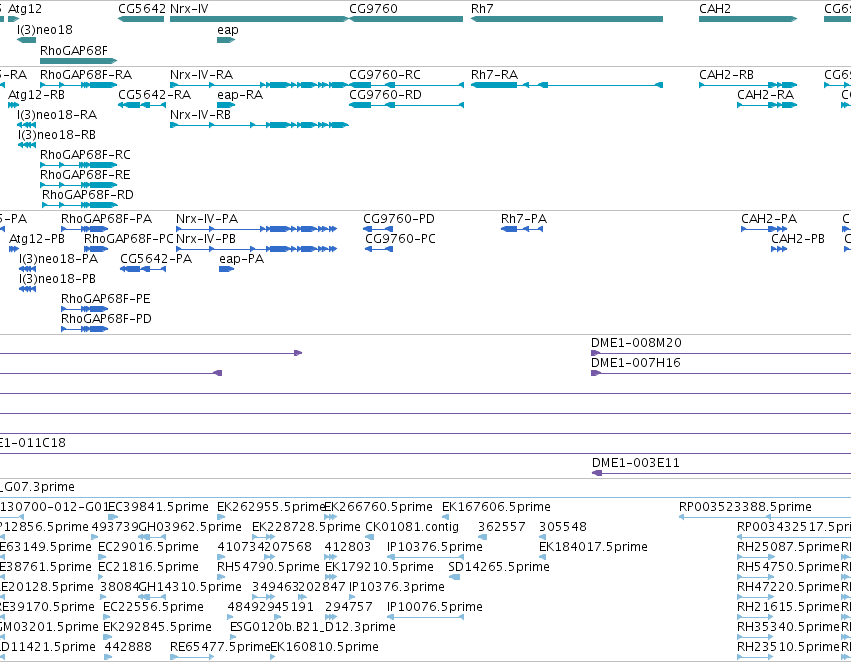The height and width of the screenshot is (662, 851).
Task: Select EST RP003523388.5prime
Action: tap(745, 507)
